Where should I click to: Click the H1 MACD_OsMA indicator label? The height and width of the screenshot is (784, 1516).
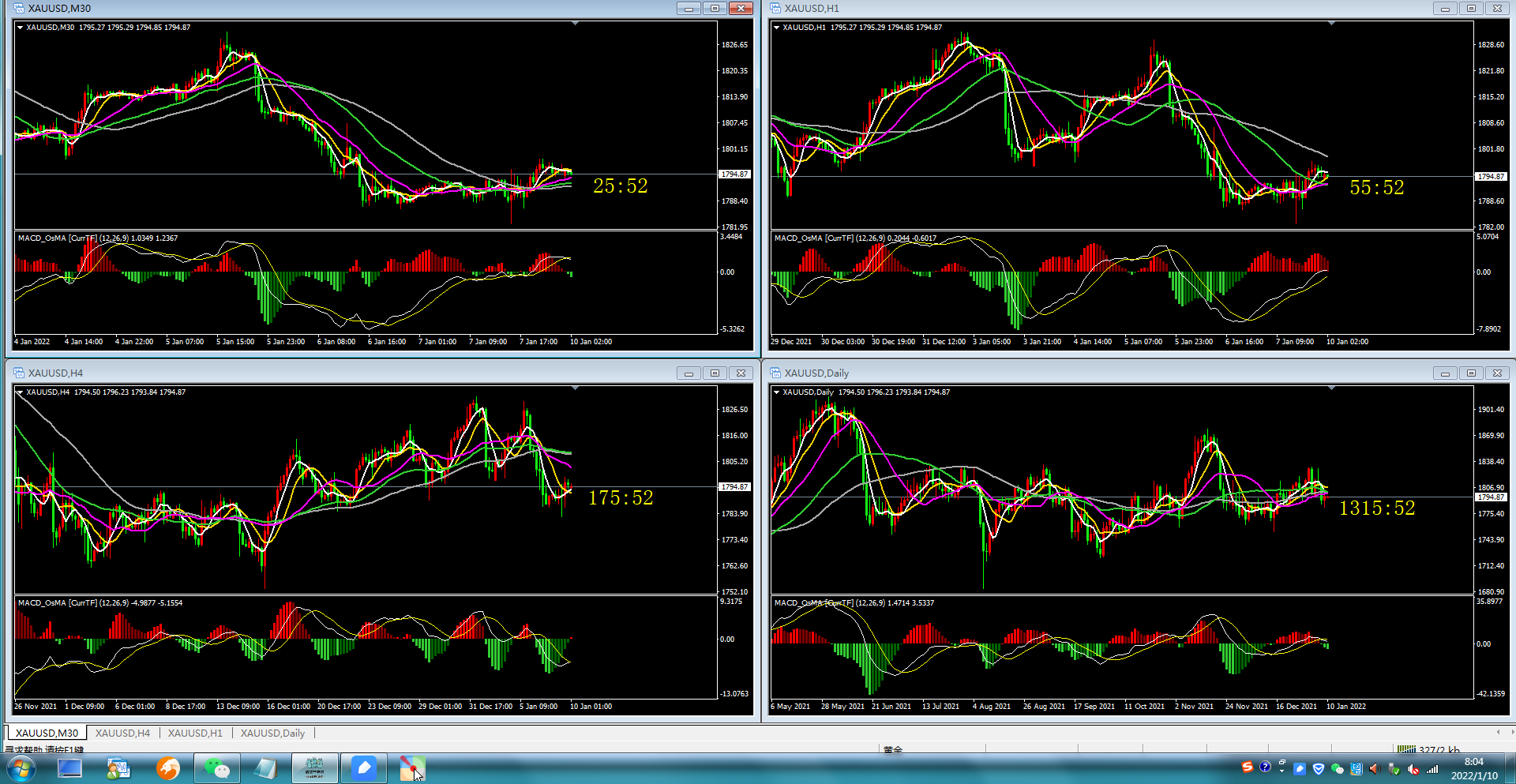855,238
